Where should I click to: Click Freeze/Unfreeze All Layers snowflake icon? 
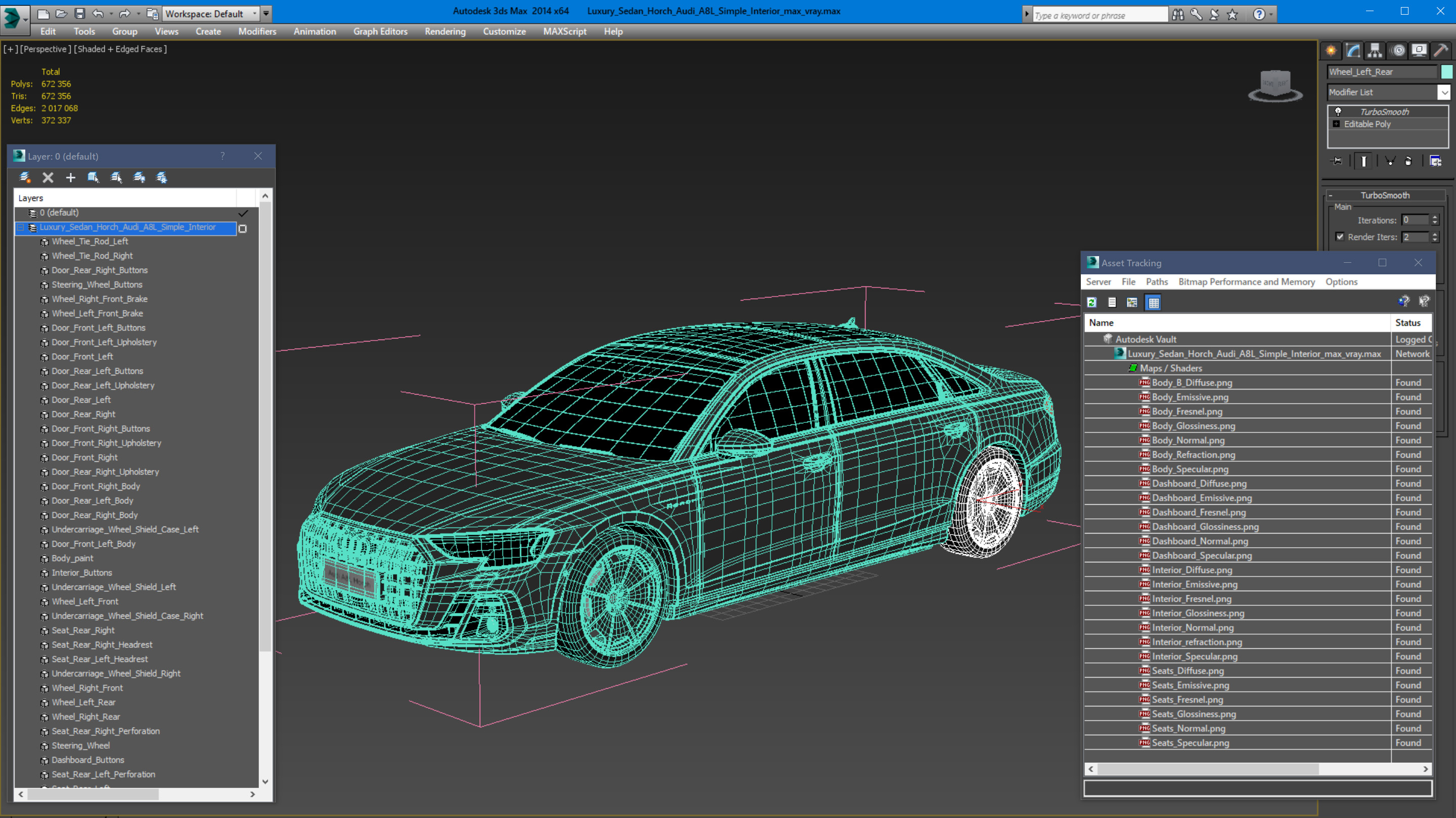click(162, 177)
